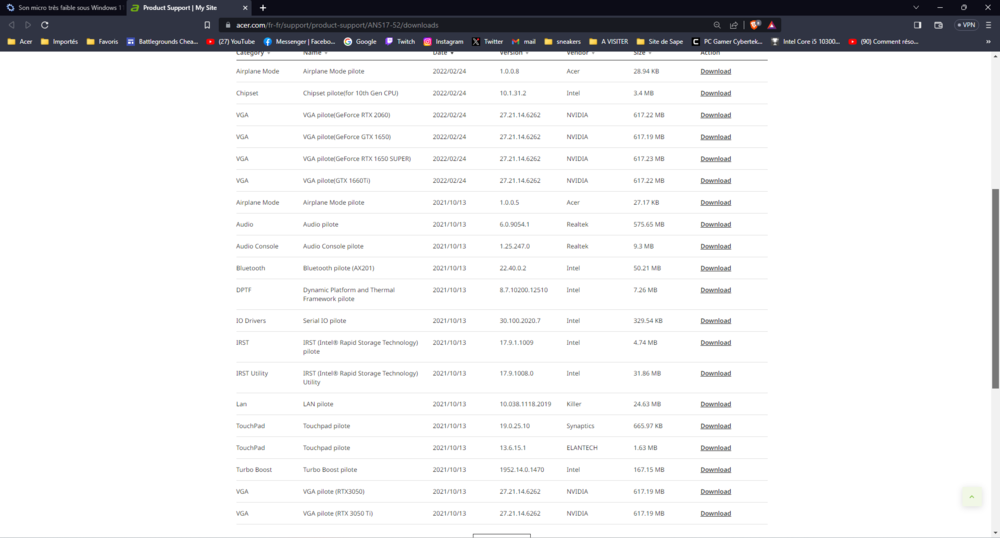The image size is (1000, 538).
Task: Click the VPN button
Action: pos(966,25)
